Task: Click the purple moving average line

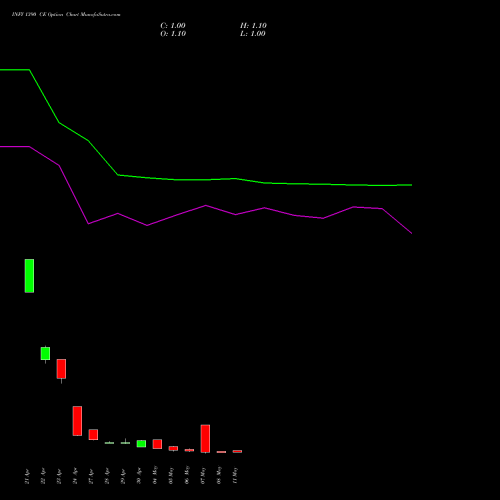Action: tap(206, 206)
